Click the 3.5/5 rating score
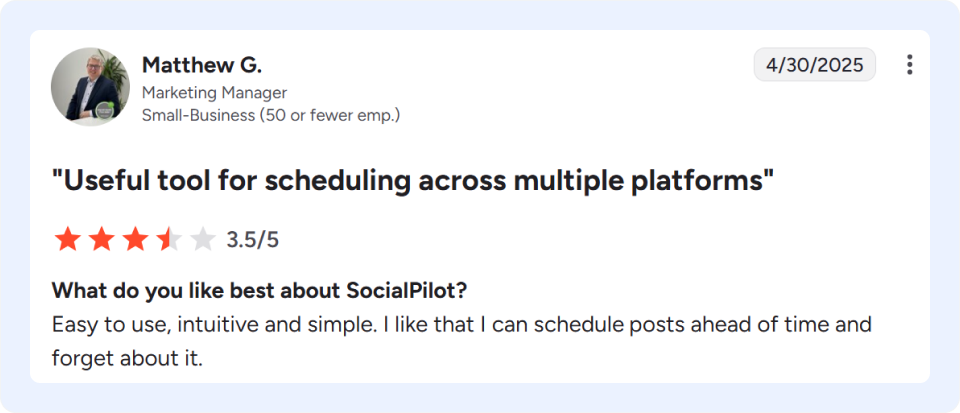The height and width of the screenshot is (413, 960). pyautogui.click(x=252, y=240)
